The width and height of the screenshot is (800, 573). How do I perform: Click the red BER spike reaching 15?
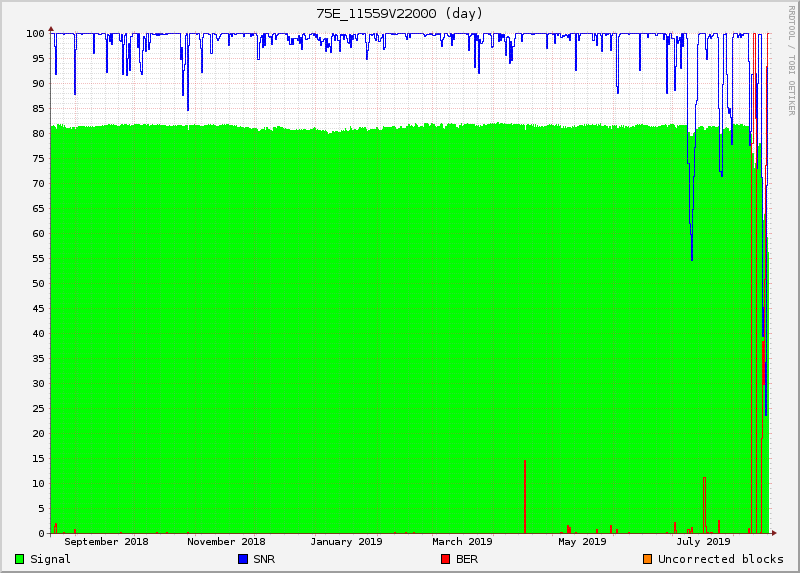525,496
